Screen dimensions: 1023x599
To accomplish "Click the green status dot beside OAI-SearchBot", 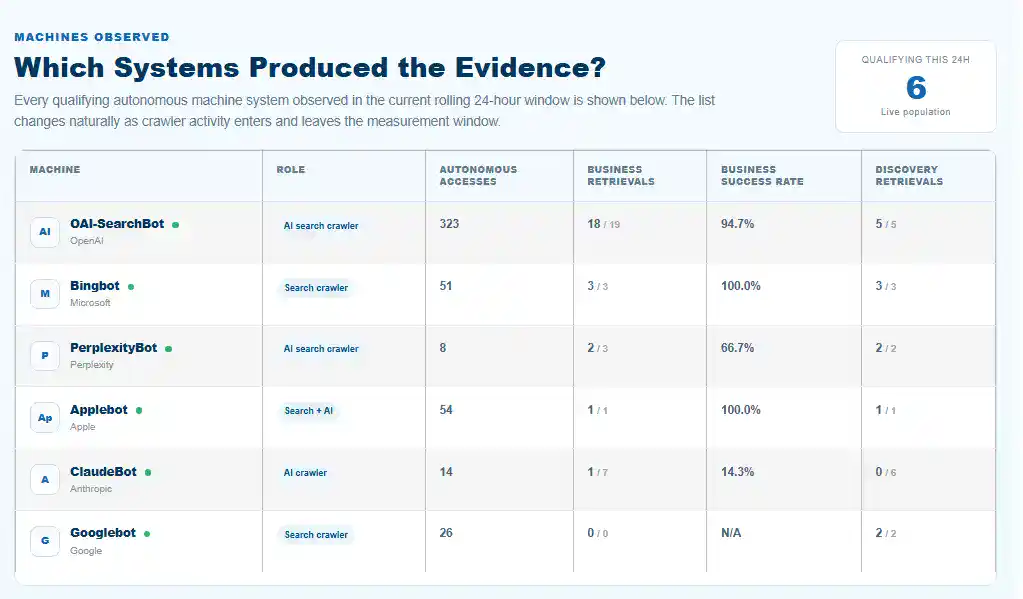I will tap(176, 224).
